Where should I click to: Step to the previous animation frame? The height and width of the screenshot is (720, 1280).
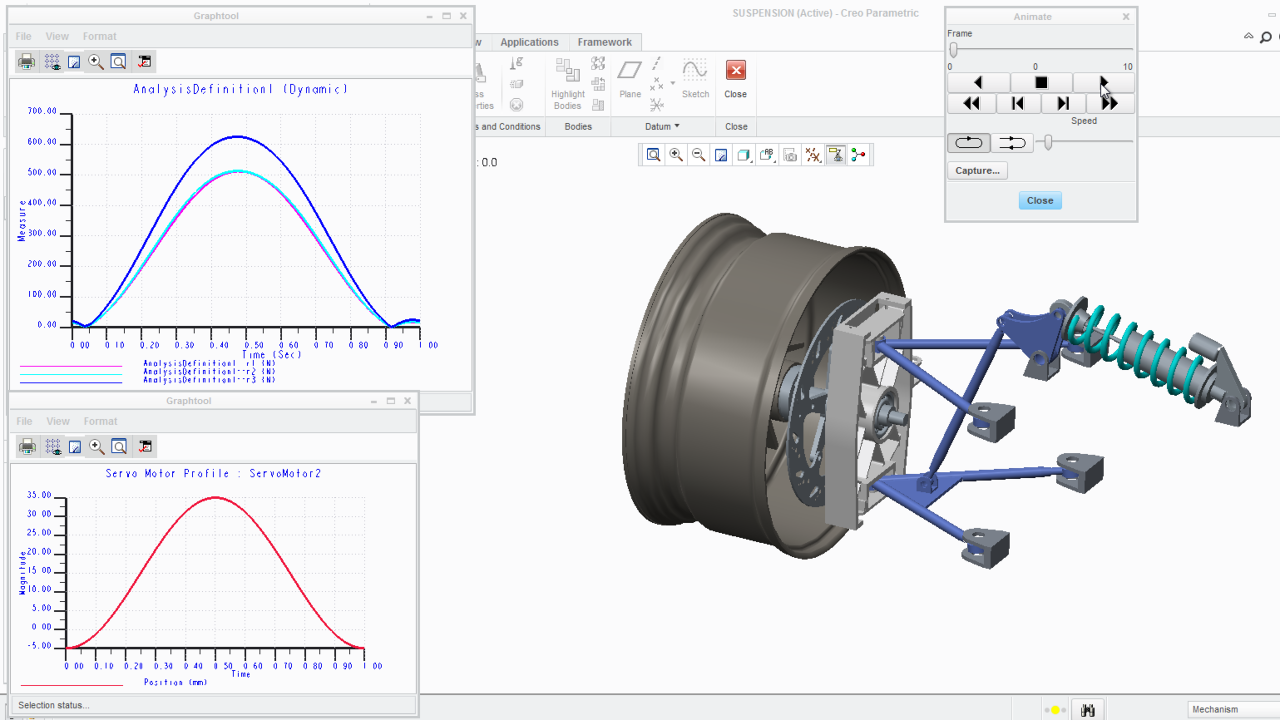pyautogui.click(x=1018, y=103)
